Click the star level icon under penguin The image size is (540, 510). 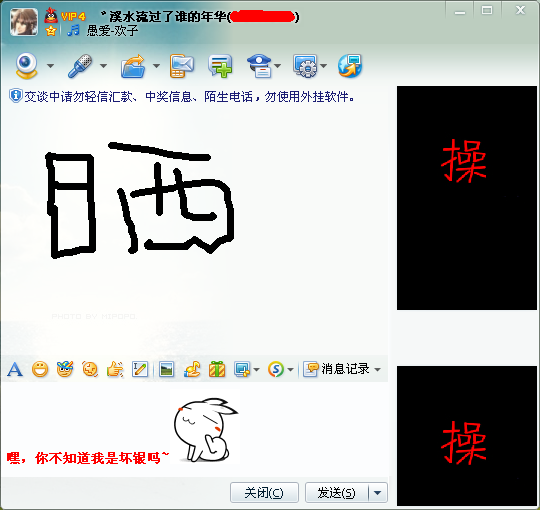51,31
